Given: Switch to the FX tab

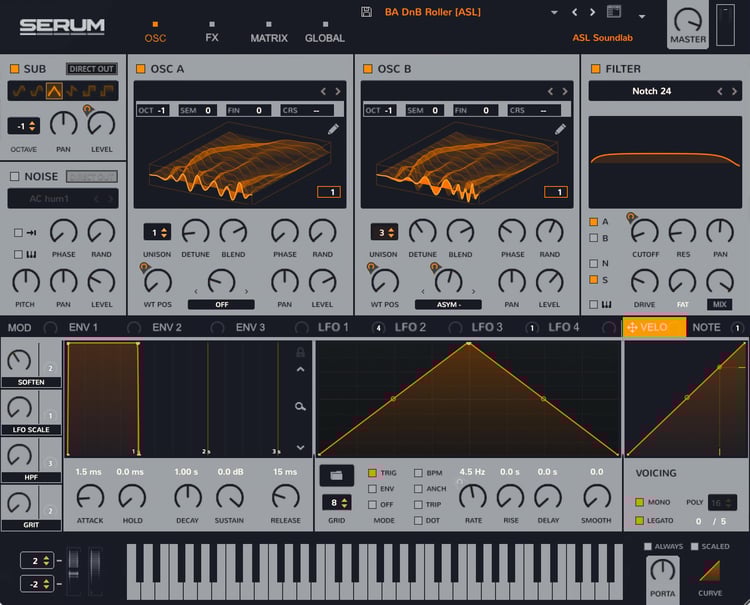Looking at the screenshot, I should point(212,38).
